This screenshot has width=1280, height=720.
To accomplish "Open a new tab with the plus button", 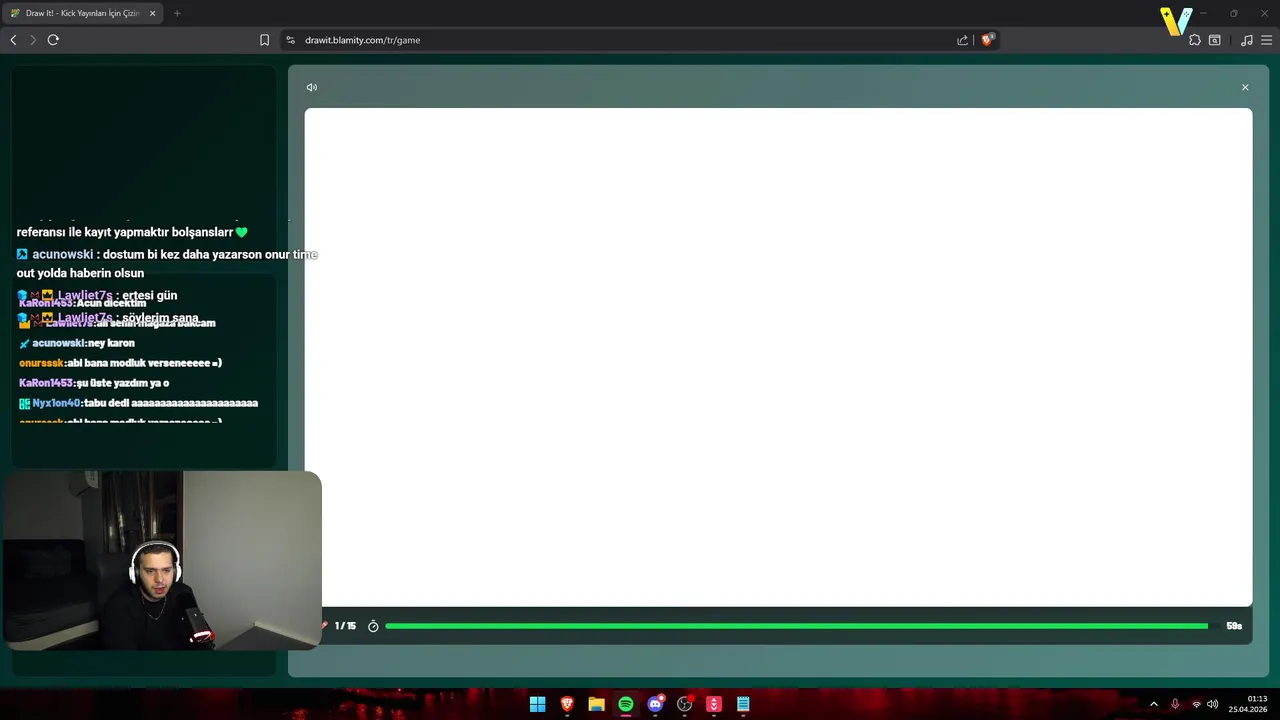I will tap(177, 13).
